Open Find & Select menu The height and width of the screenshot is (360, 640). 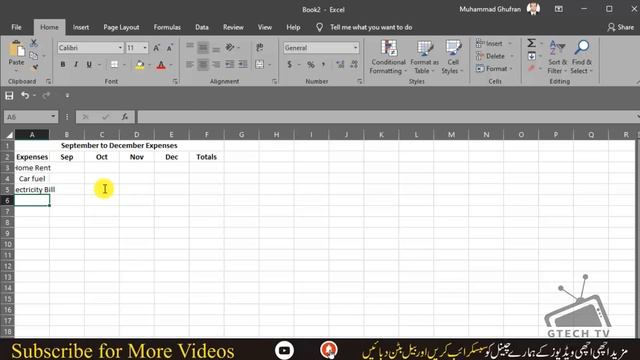coord(582,57)
